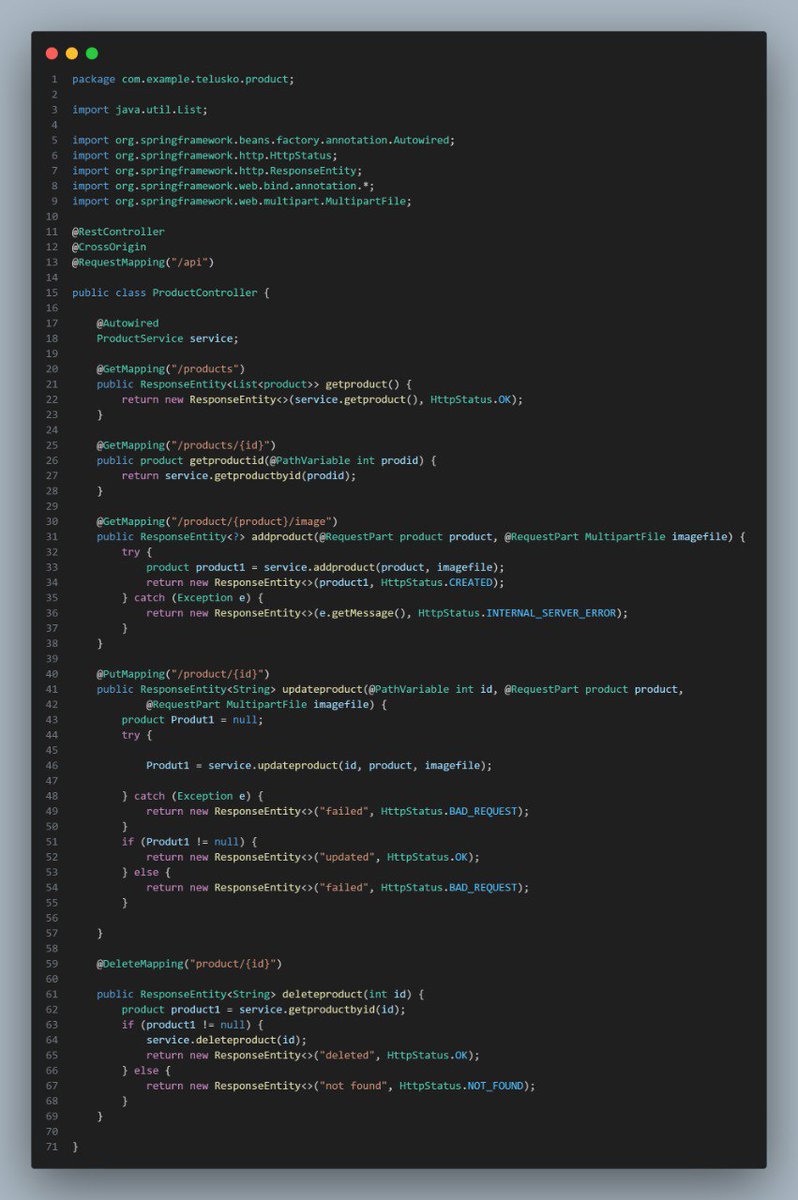Click the addproduct method signature line
Screen dimensions: 798x1200
click(421, 537)
